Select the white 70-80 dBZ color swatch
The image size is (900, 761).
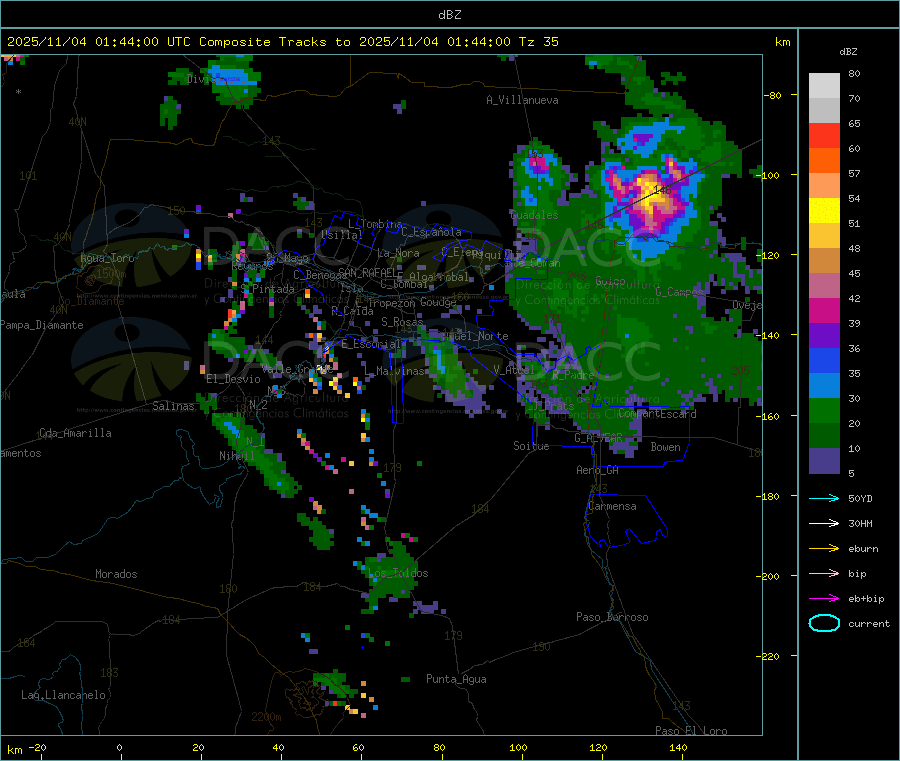tap(824, 86)
